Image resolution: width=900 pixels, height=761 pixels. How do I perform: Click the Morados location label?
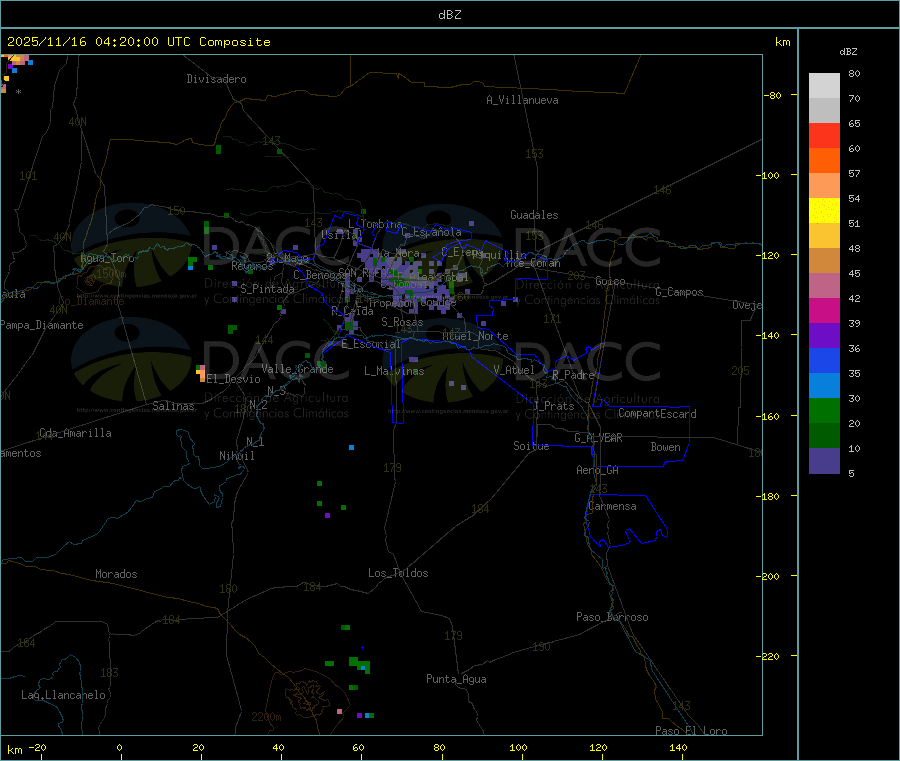(116, 574)
